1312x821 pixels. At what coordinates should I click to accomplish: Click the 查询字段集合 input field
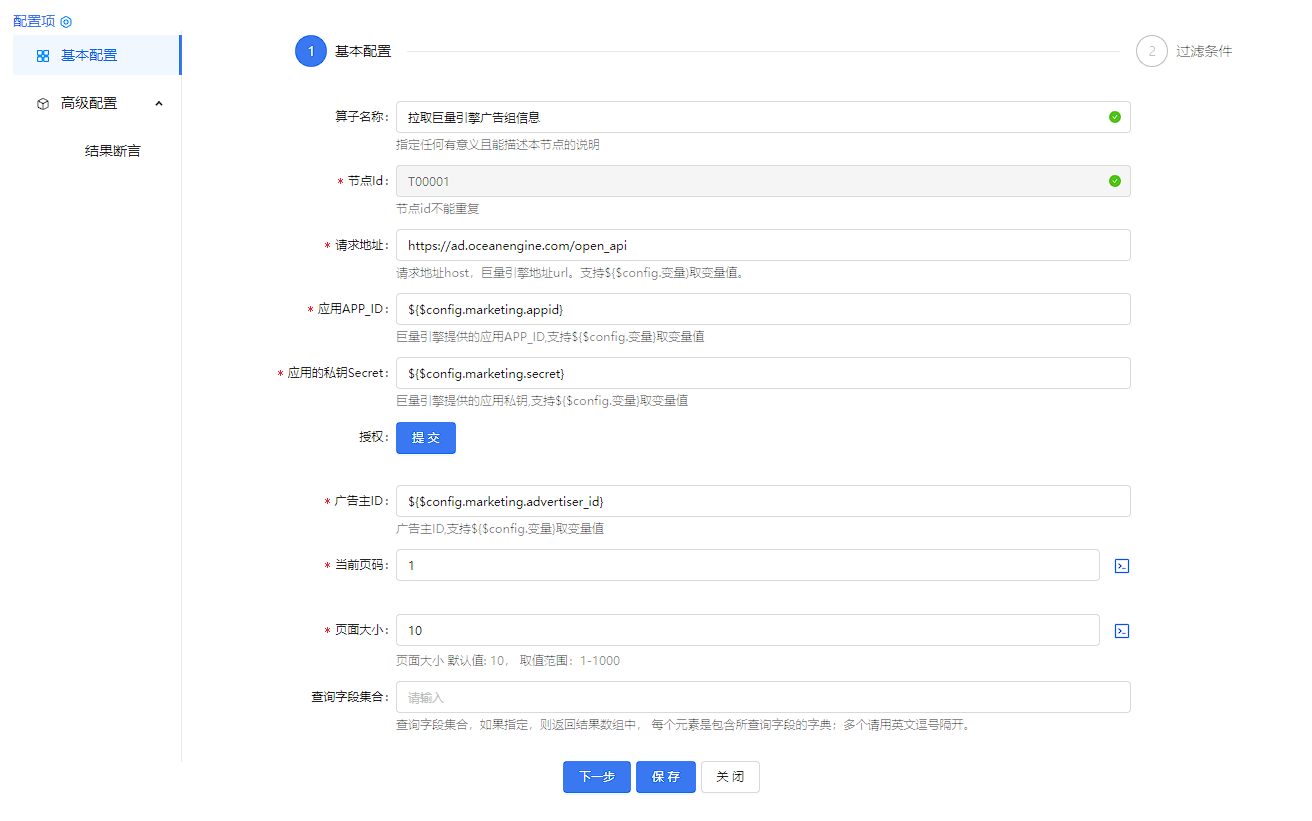click(x=762, y=697)
